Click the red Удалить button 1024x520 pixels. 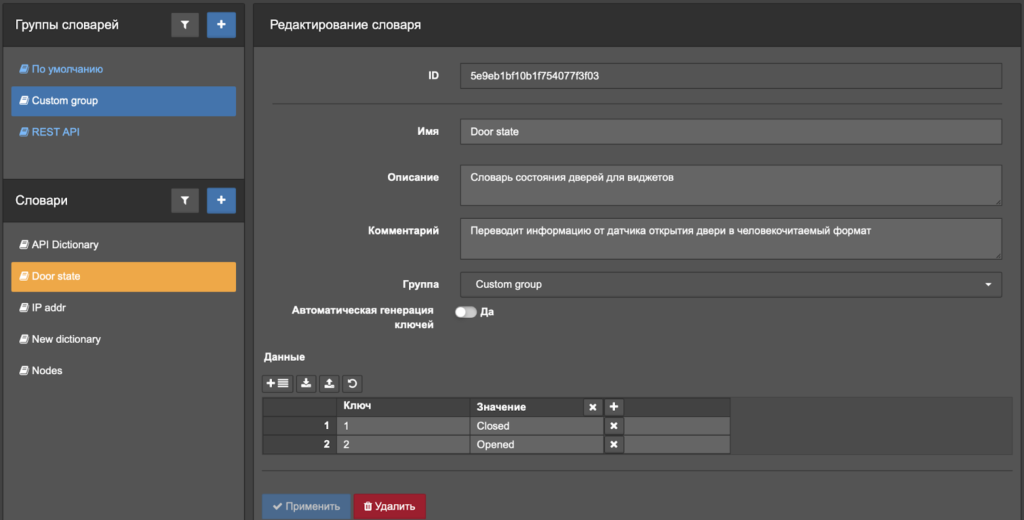[x=389, y=507]
